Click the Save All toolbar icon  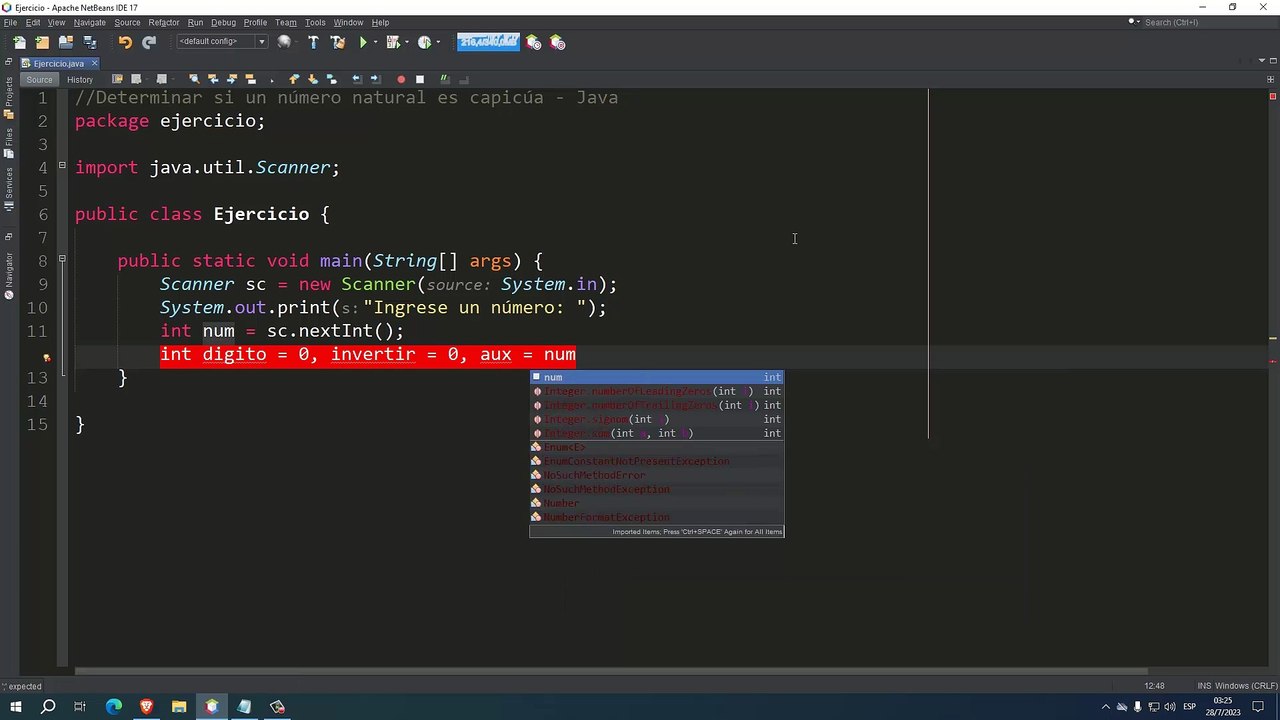[90, 42]
